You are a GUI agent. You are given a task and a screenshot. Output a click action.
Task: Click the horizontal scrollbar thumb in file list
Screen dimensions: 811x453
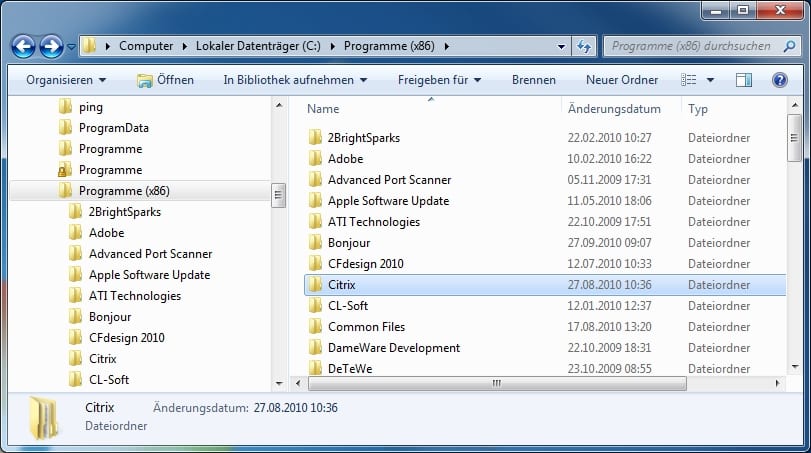(x=497, y=383)
